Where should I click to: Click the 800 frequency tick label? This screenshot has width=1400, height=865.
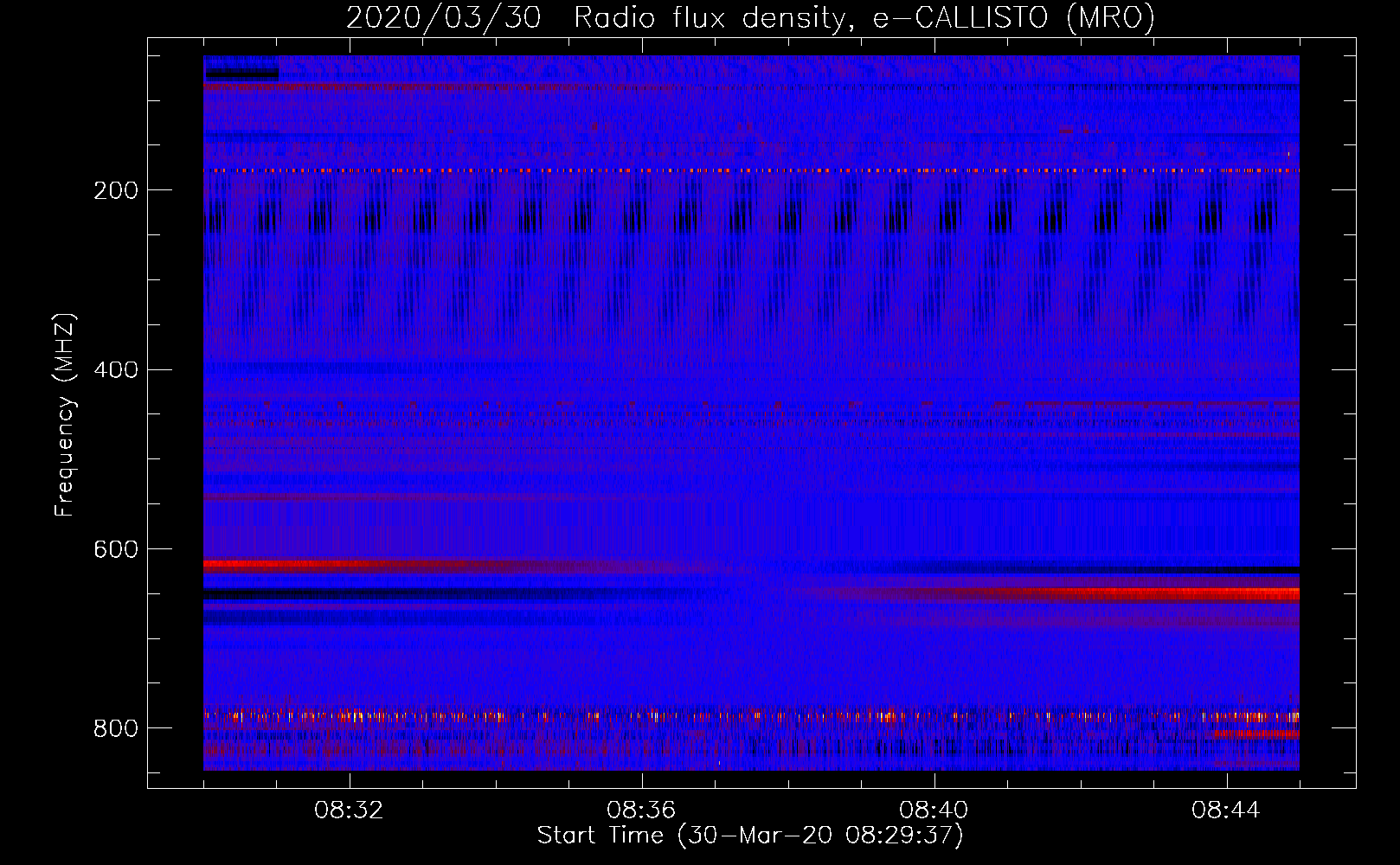116,728
